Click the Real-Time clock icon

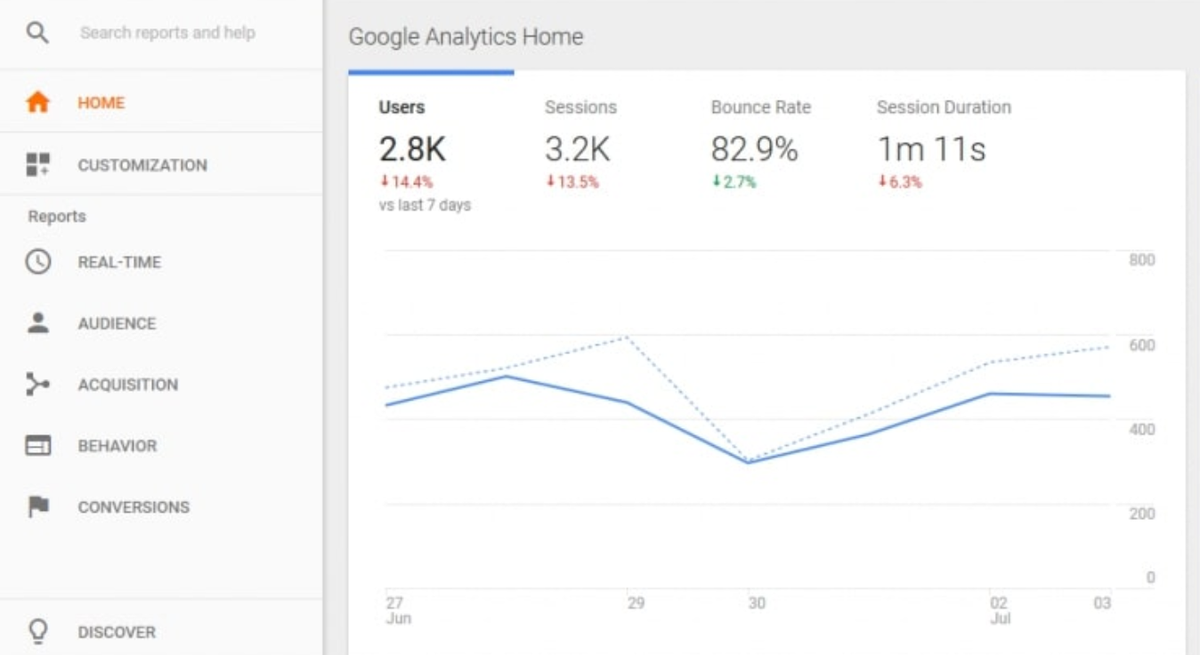click(x=39, y=262)
